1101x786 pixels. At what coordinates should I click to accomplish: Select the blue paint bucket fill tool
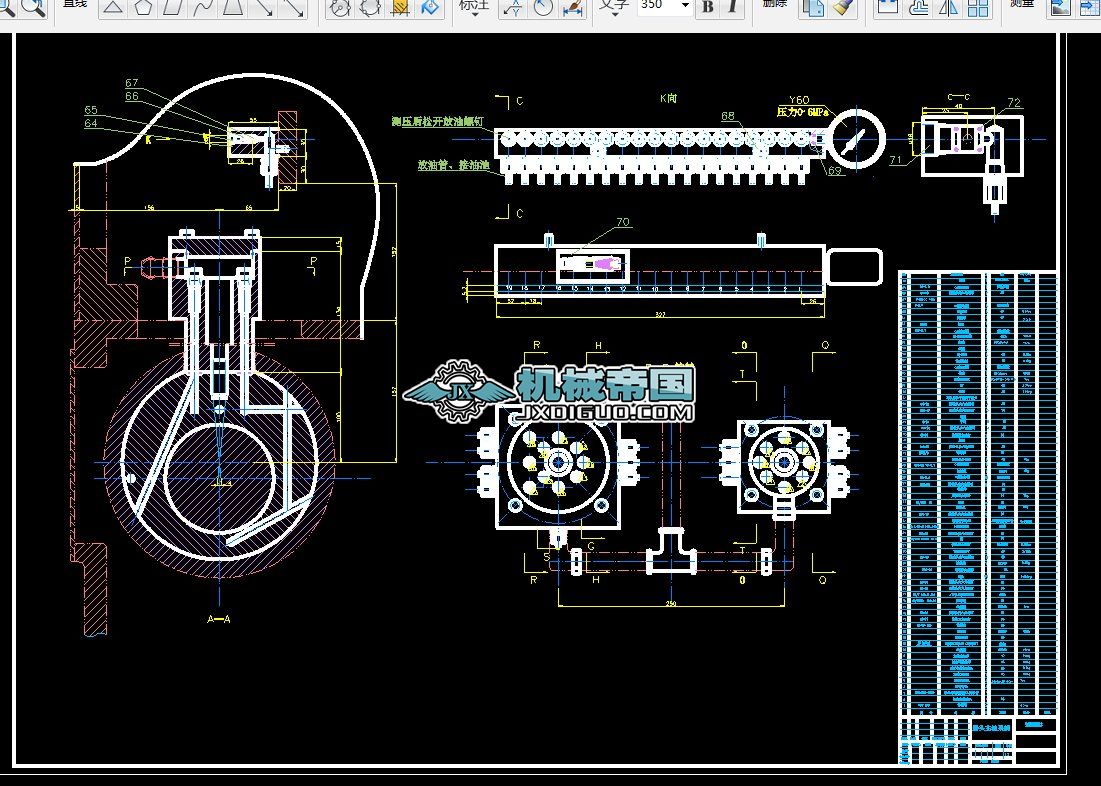pyautogui.click(x=430, y=7)
